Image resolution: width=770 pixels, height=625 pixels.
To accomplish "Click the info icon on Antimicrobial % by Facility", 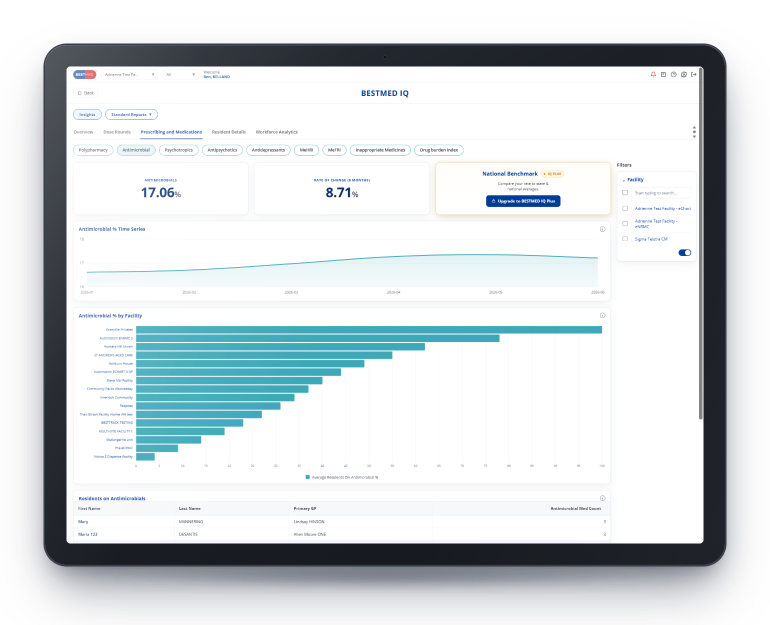I will click(x=603, y=316).
